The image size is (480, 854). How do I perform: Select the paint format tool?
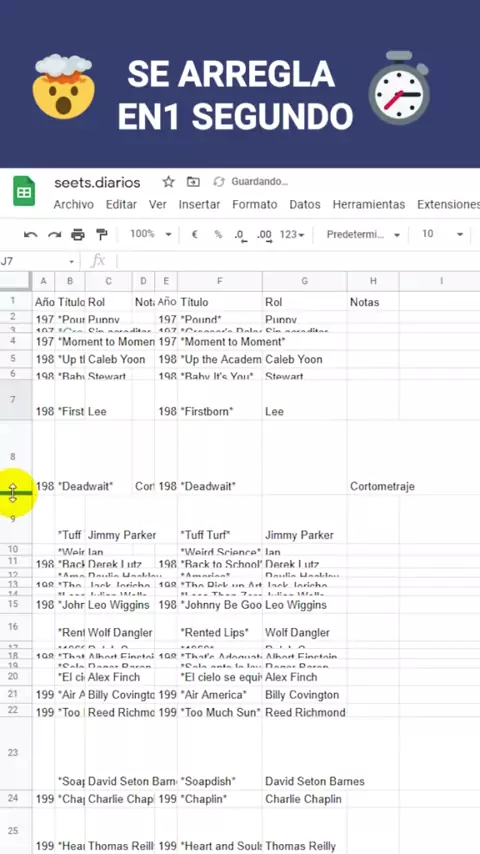tap(102, 235)
